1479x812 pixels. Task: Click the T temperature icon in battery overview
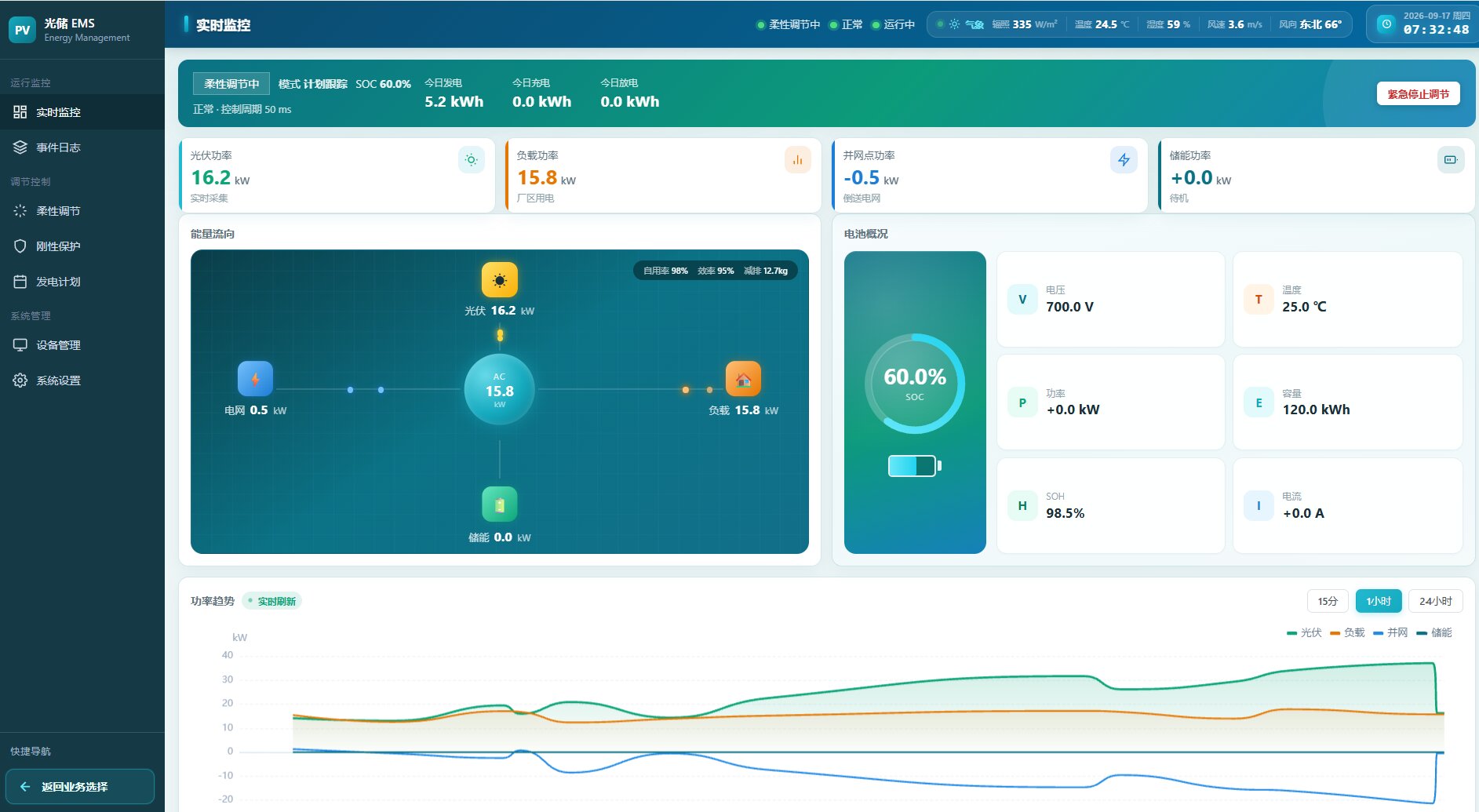coord(1259,300)
